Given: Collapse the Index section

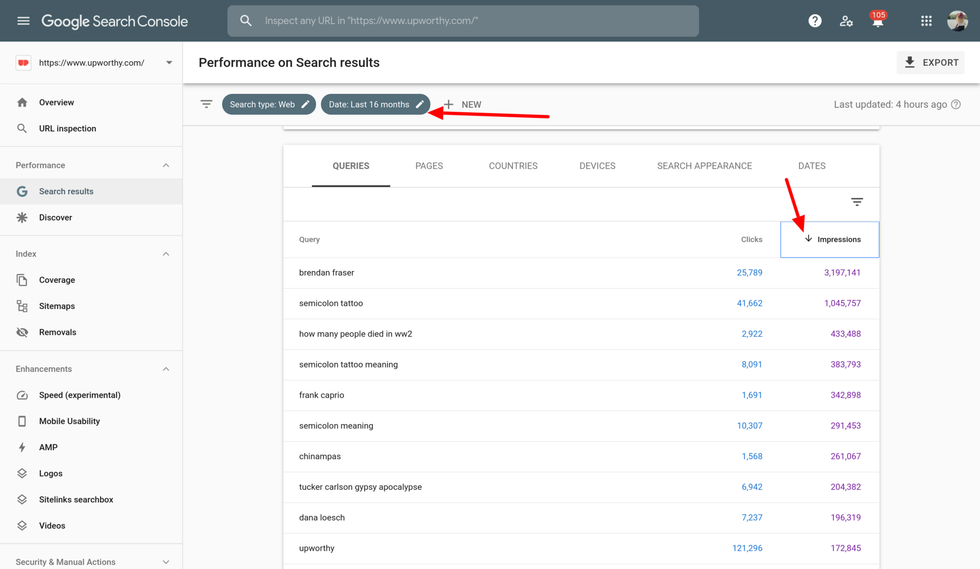Looking at the screenshot, I should click(166, 254).
